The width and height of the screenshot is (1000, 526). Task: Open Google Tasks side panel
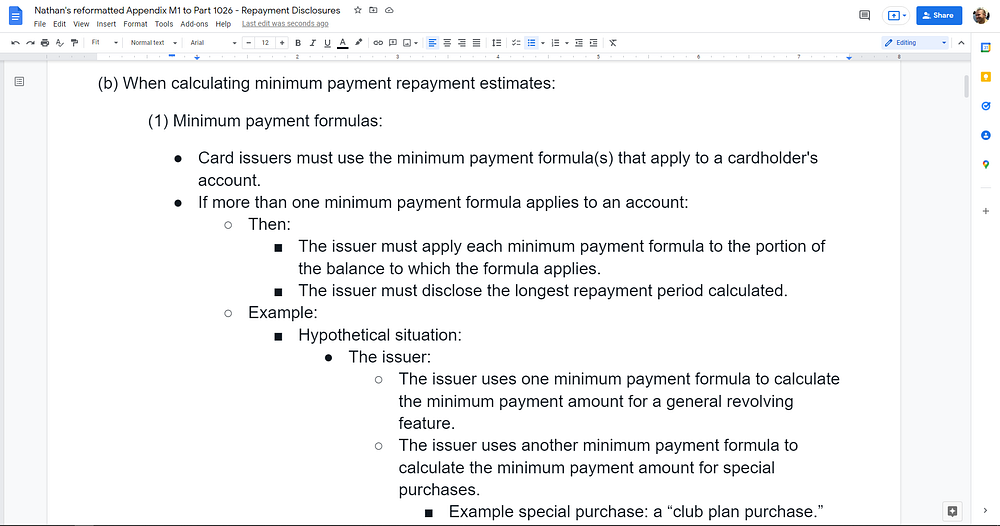click(x=985, y=106)
